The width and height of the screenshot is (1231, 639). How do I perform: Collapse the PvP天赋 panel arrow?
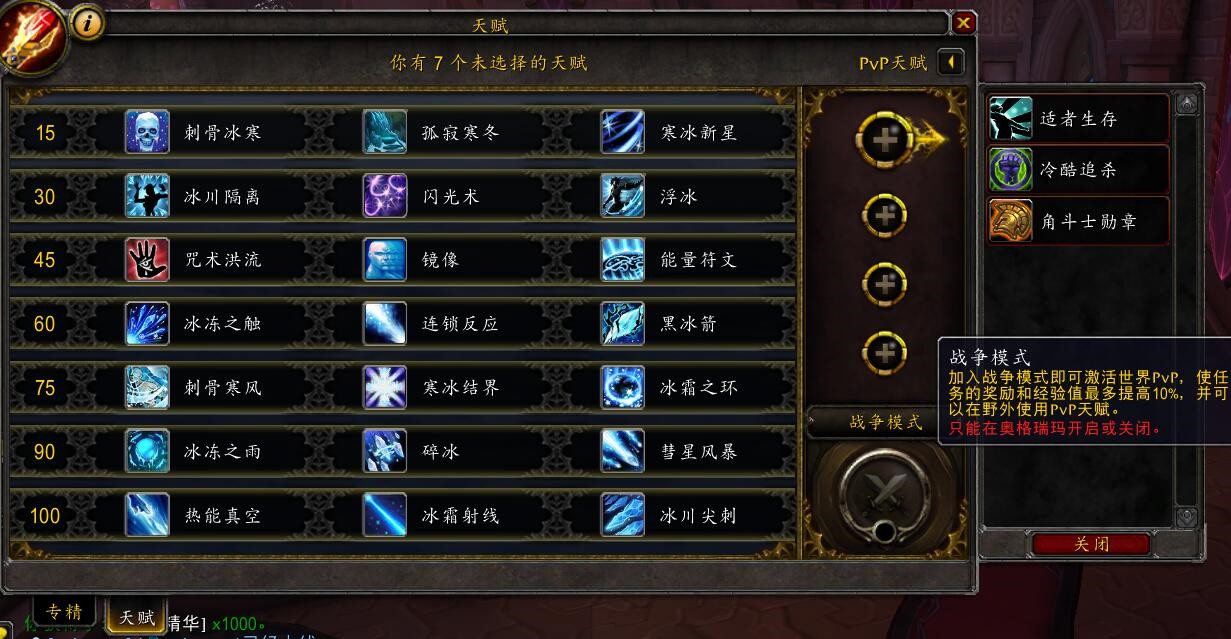click(951, 62)
